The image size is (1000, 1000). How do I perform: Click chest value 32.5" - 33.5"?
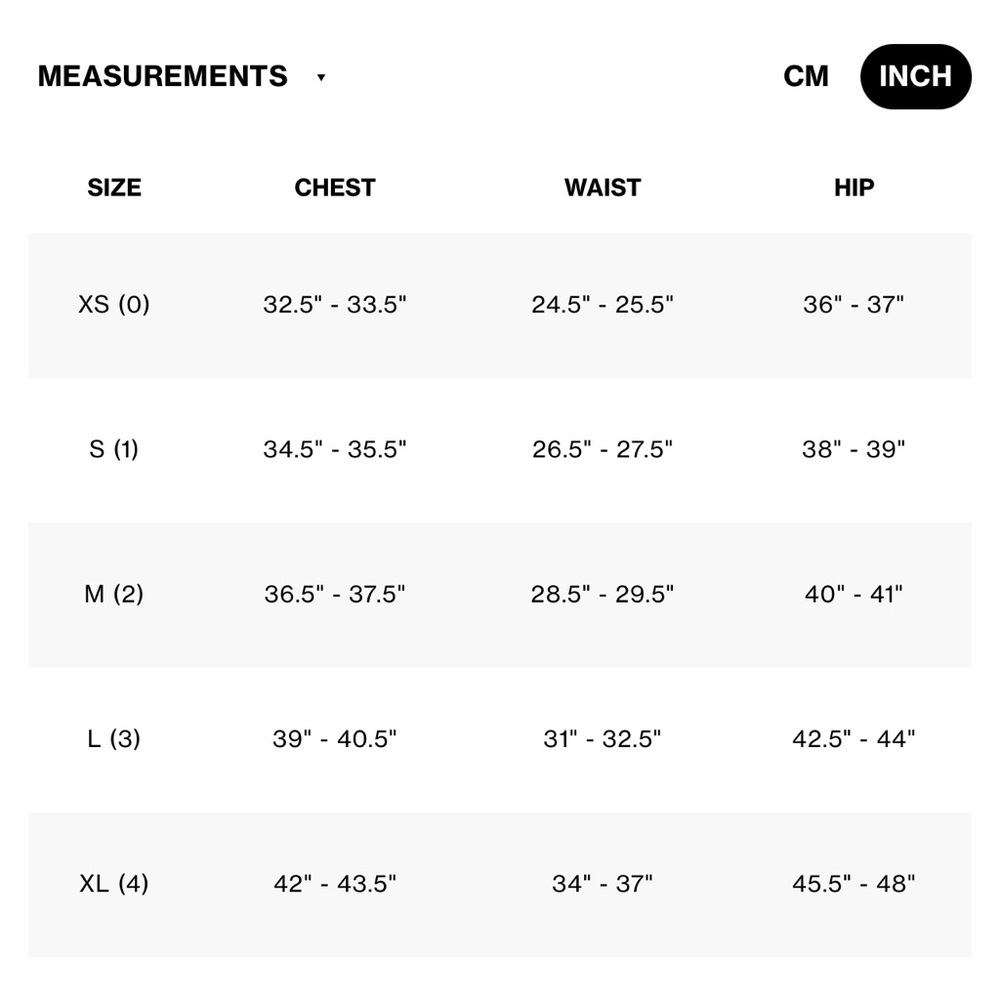(335, 304)
